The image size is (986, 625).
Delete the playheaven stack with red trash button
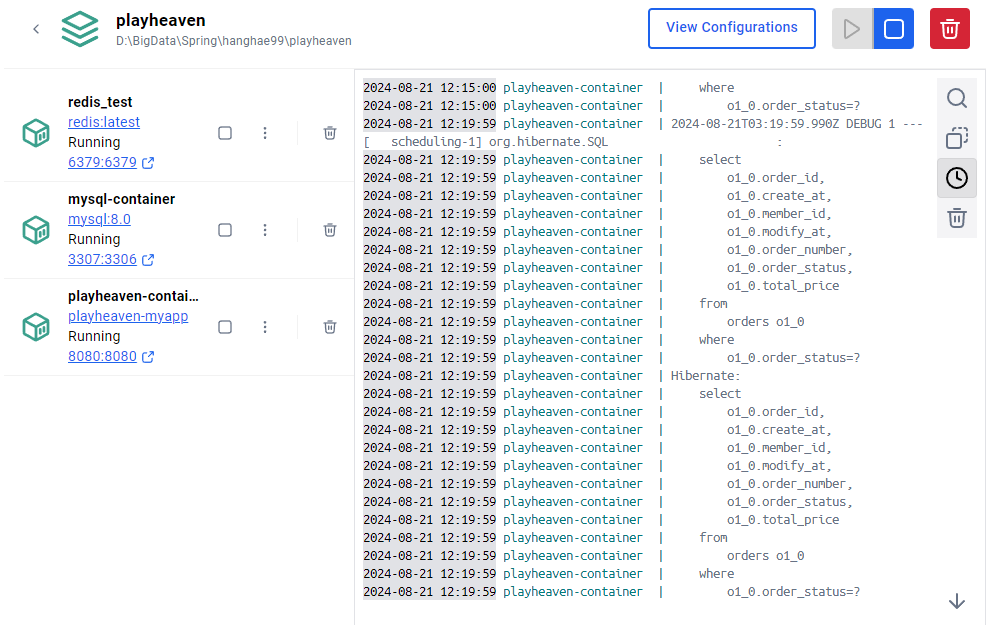point(950,29)
